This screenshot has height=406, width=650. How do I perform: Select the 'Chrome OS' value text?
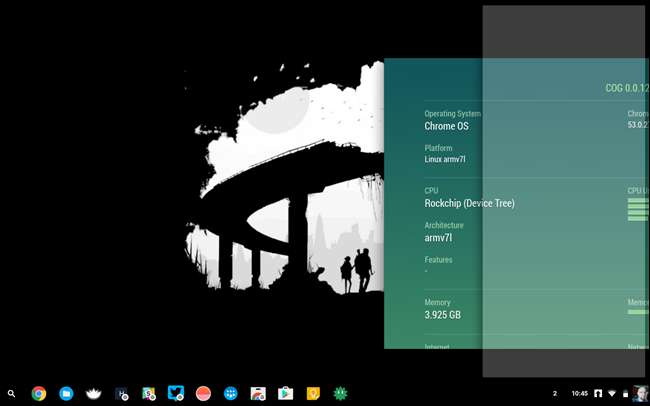tap(446, 126)
